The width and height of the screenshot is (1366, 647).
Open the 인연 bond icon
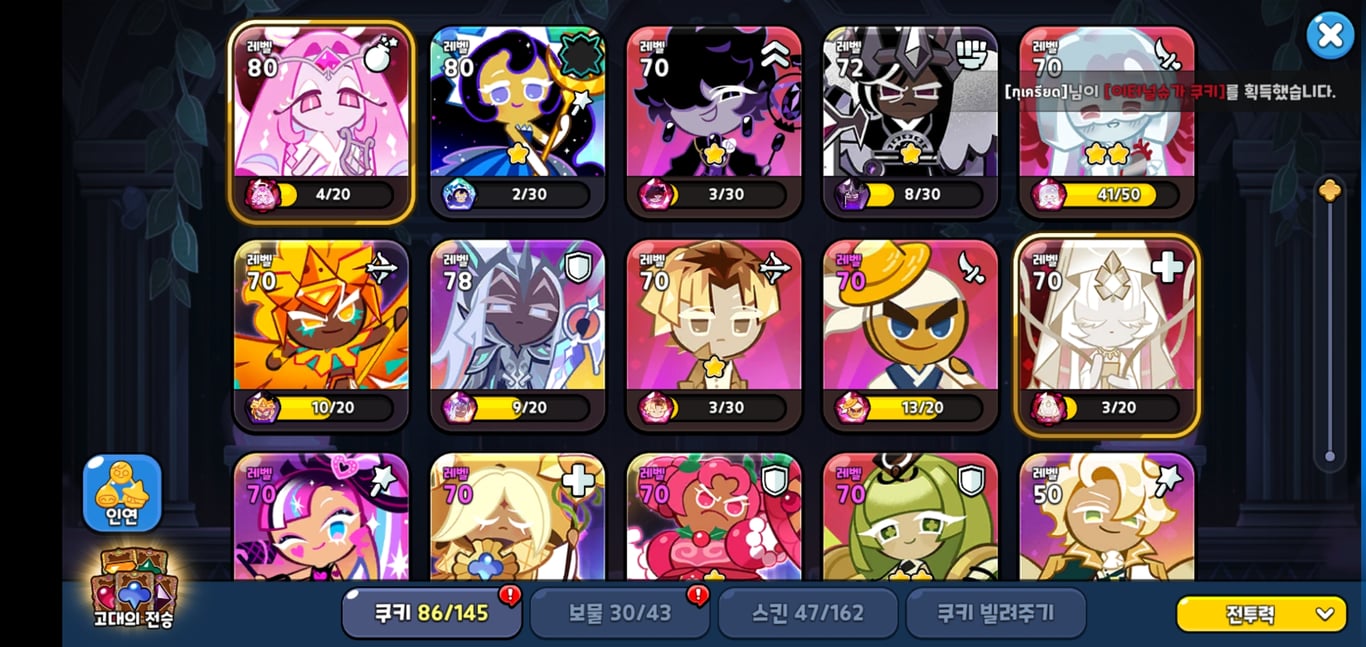pyautogui.click(x=122, y=492)
